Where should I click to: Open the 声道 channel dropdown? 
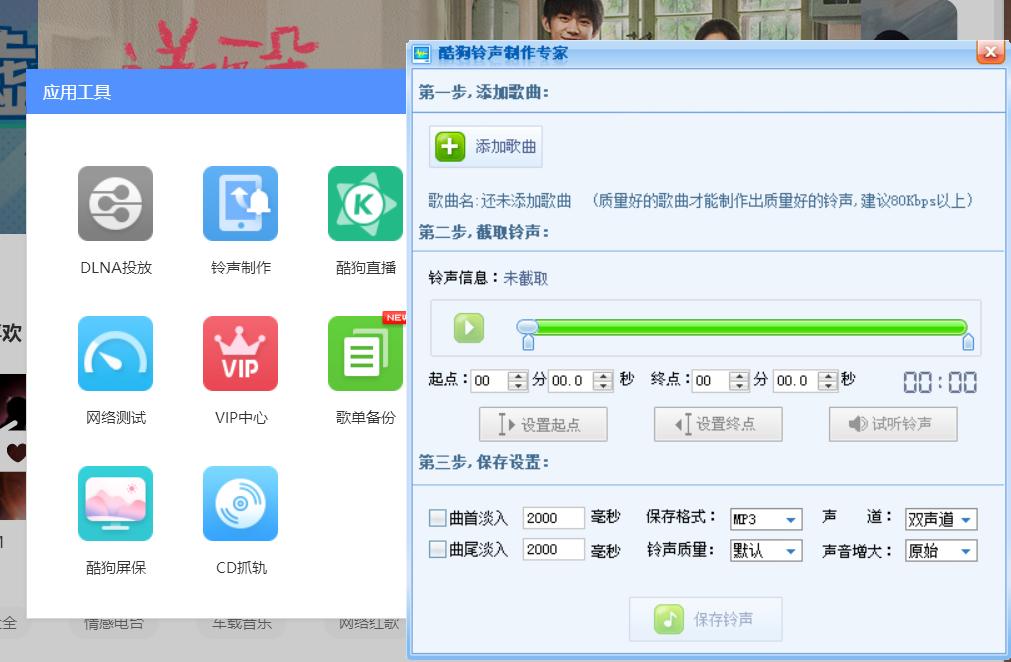[x=941, y=519]
